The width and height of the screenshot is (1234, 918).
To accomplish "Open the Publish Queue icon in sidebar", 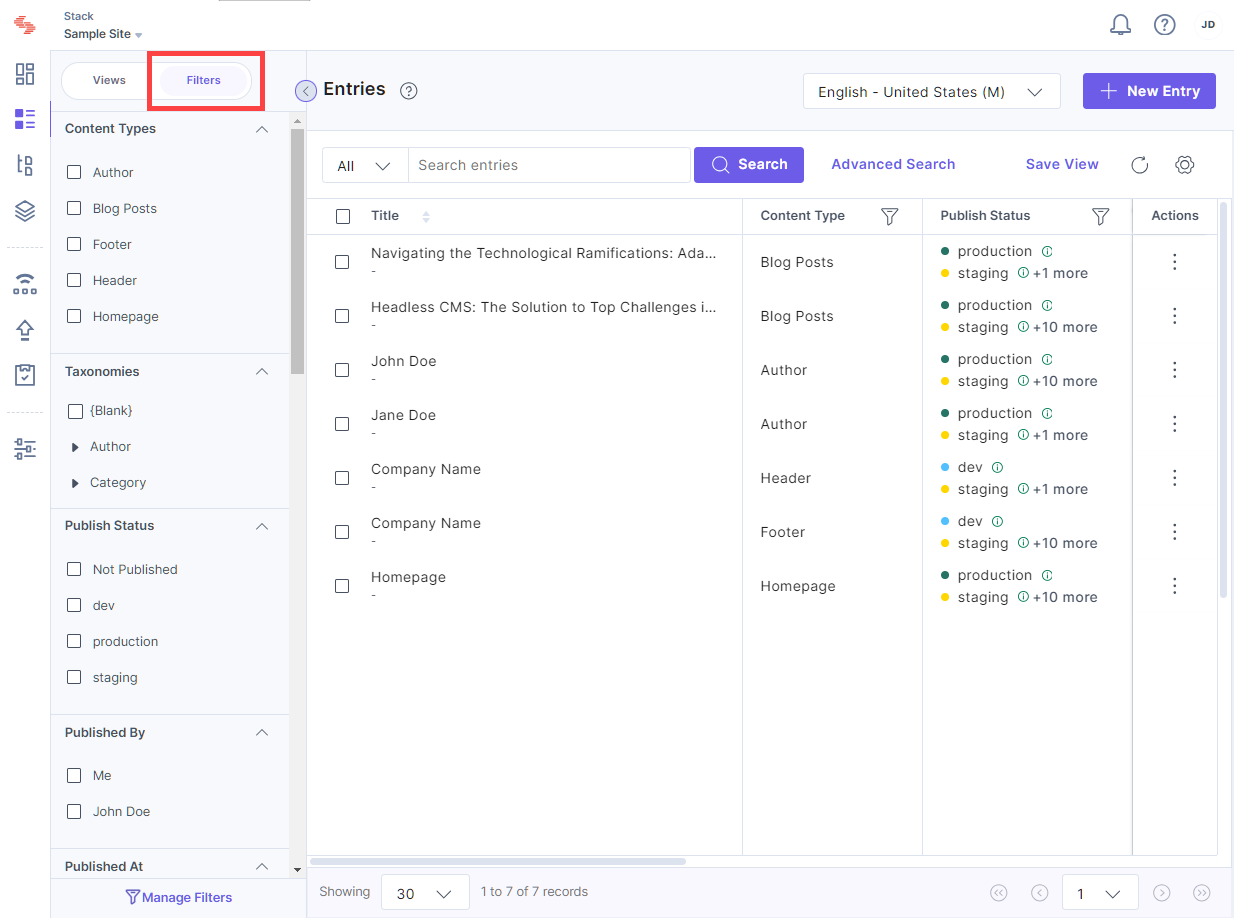I will 25,284.
